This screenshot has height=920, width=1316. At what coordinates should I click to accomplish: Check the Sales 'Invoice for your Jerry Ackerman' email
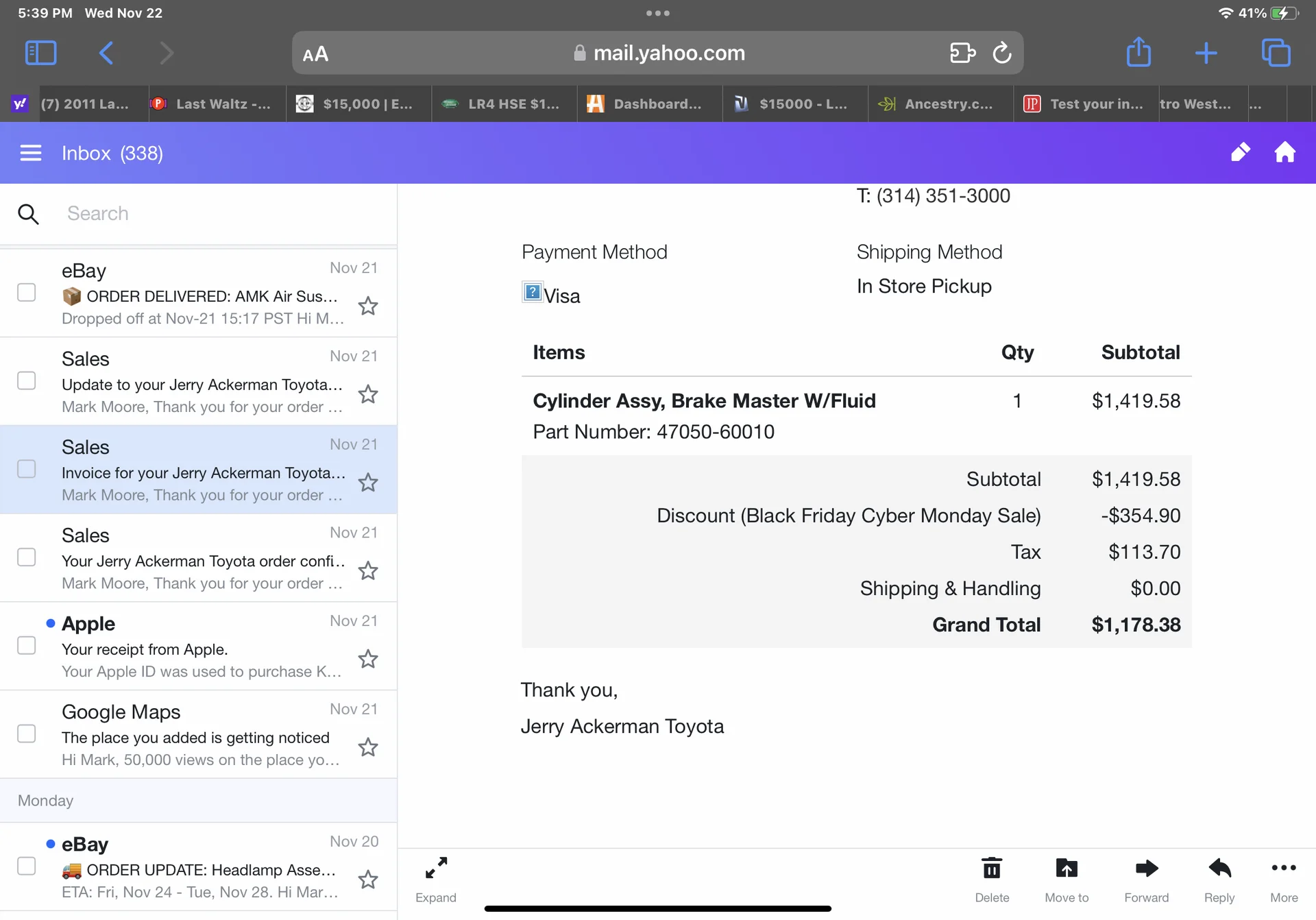[27, 470]
